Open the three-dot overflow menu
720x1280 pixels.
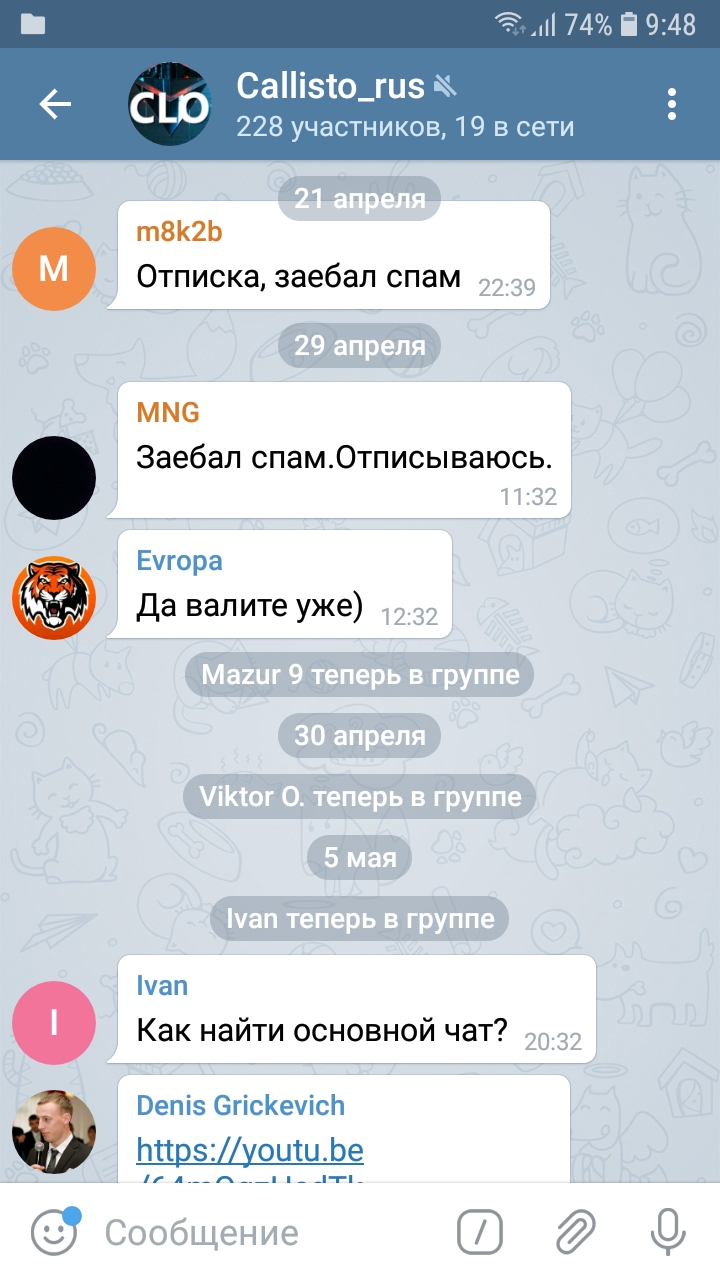coord(672,104)
